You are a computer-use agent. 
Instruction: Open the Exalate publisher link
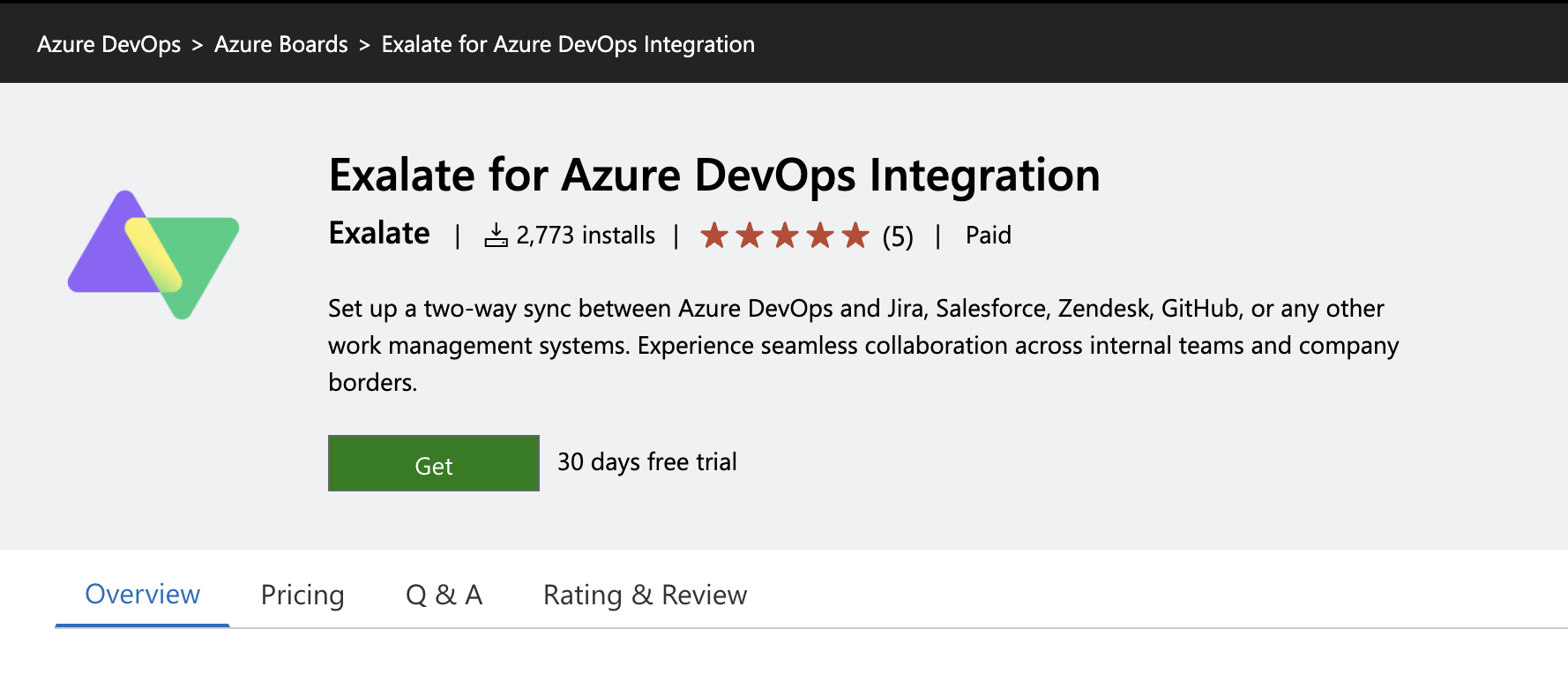[x=379, y=233]
